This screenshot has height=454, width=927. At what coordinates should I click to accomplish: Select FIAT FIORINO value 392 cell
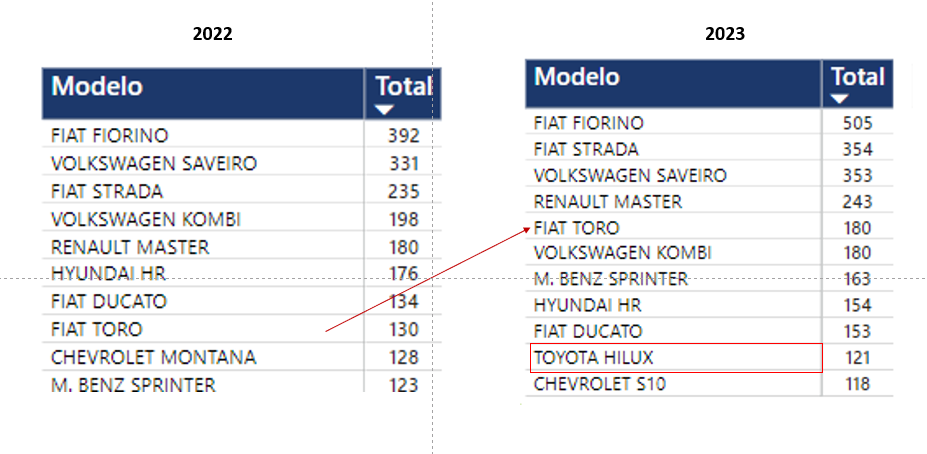(403, 136)
